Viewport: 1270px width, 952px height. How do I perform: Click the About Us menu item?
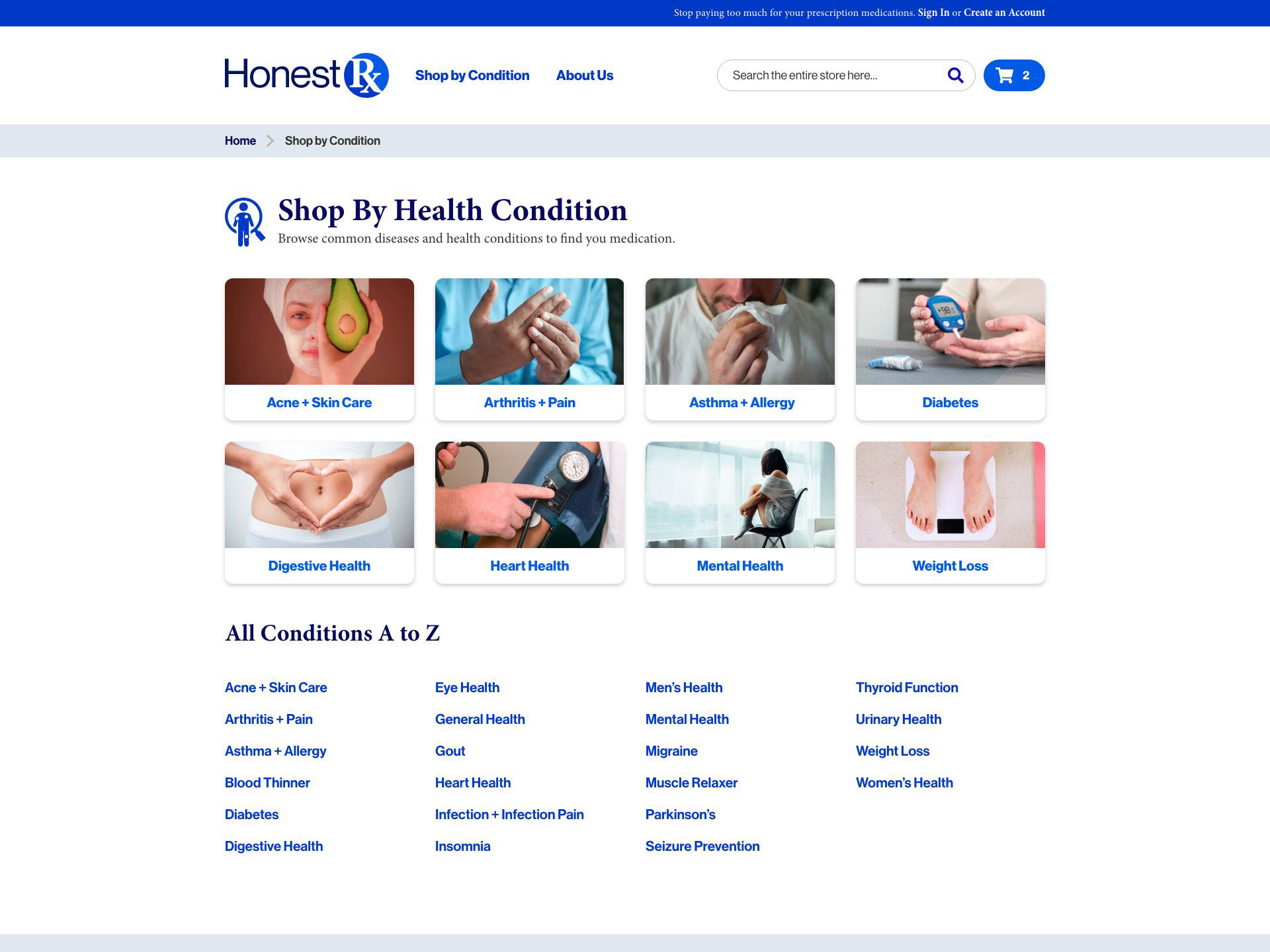click(583, 75)
